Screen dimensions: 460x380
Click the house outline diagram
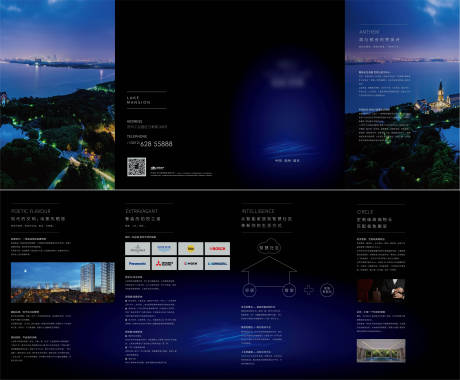point(269,272)
